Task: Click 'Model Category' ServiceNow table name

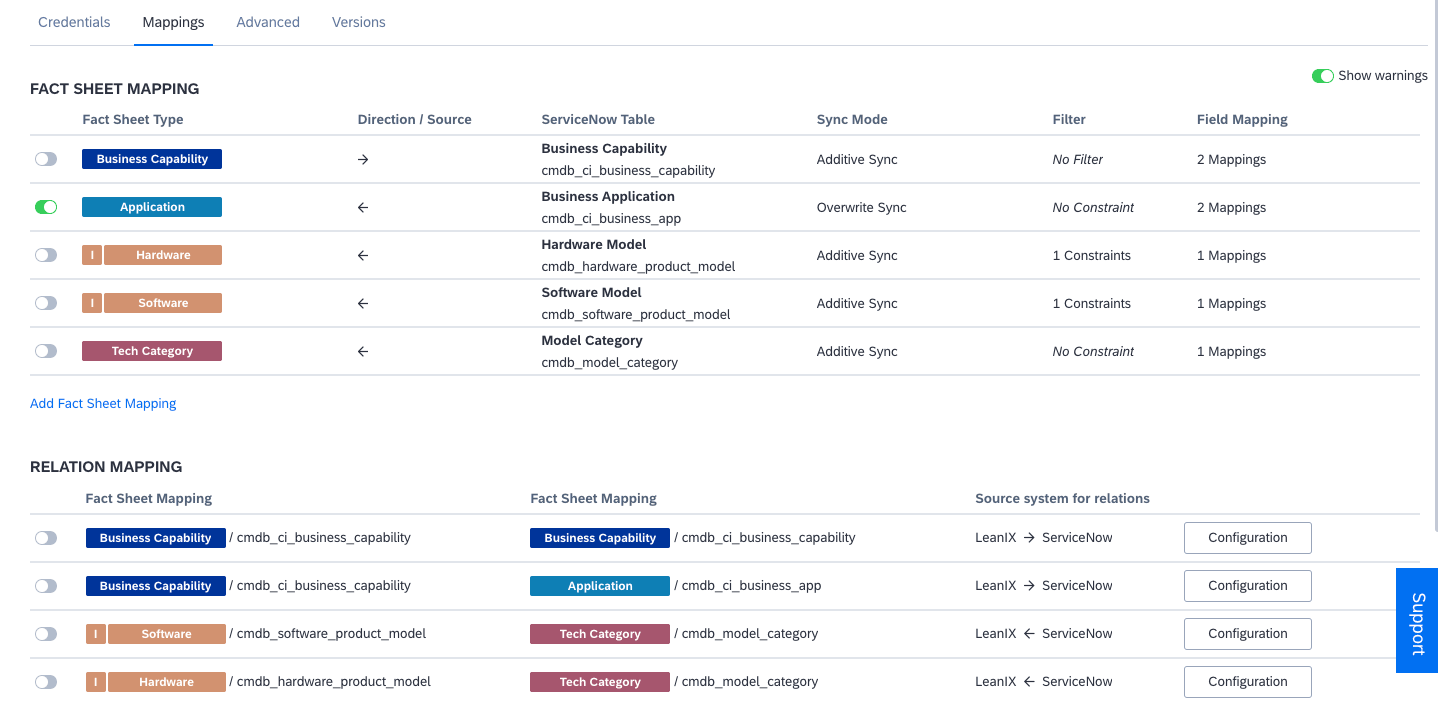Action: coord(592,341)
